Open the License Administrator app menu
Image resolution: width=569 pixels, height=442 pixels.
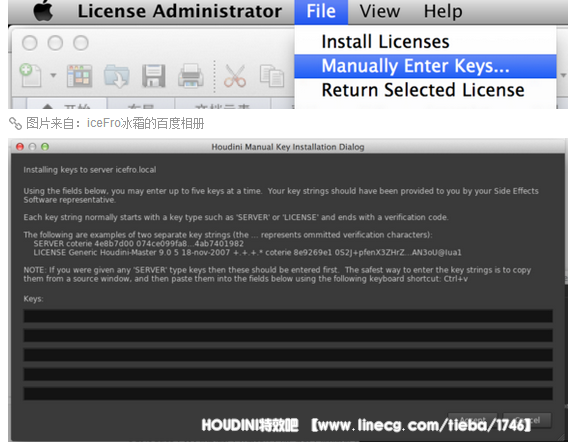[x=180, y=11]
